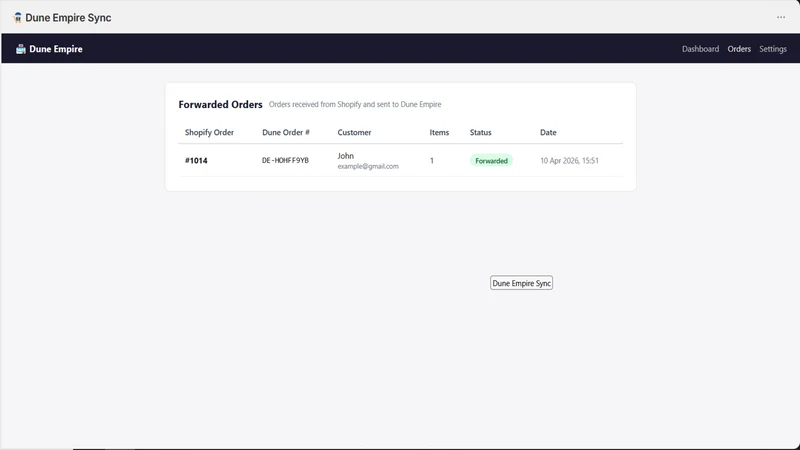Click the Dune Empire brand name in navbar
The image size is (800, 450).
(56, 49)
